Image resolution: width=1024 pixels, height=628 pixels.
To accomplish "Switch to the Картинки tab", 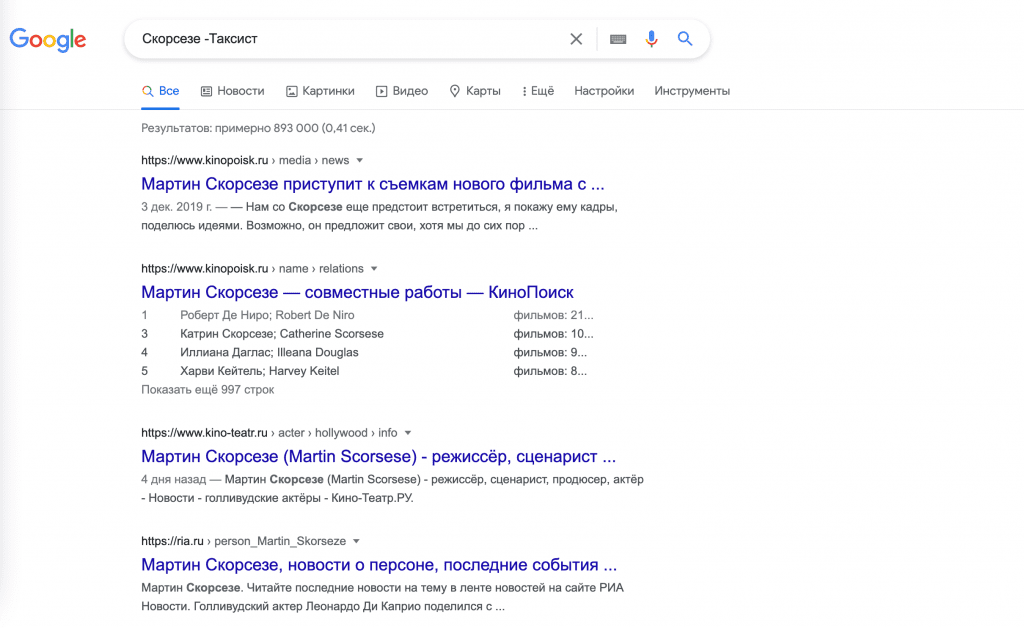I will pyautogui.click(x=320, y=91).
